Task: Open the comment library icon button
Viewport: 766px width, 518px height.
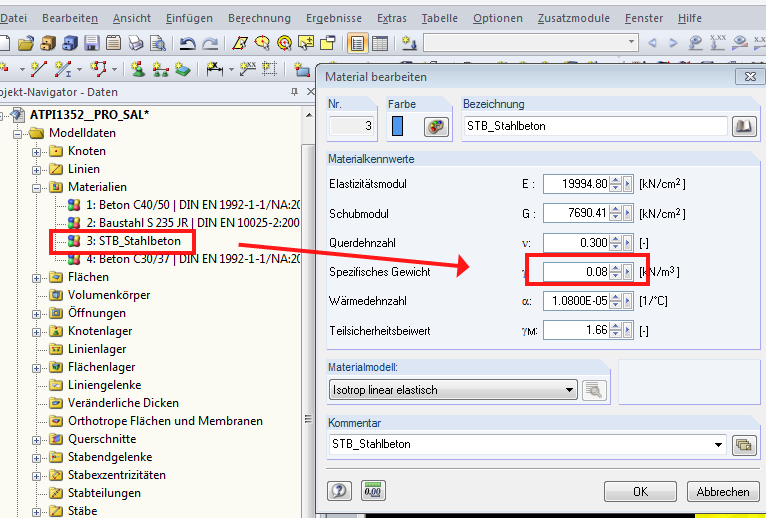Action: 743,444
